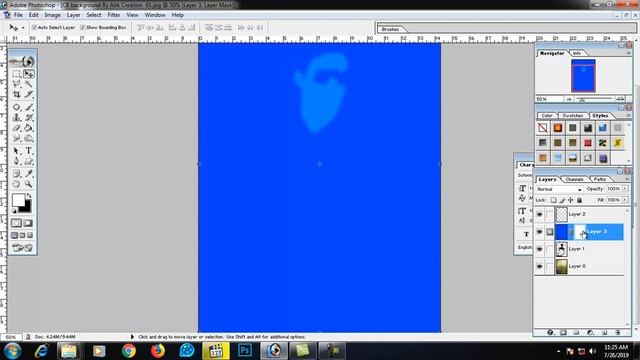Select the Shape tool
The width and height of the screenshot is (640, 360).
tap(29, 161)
